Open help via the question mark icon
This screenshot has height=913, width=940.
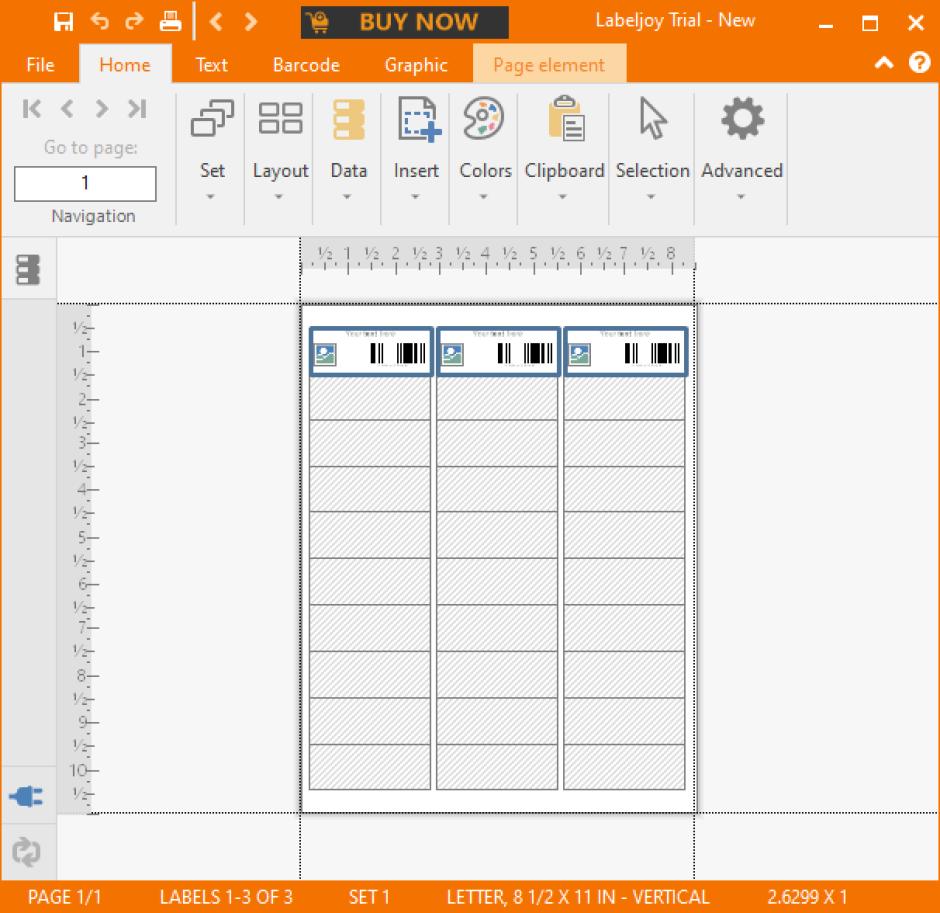coord(919,62)
